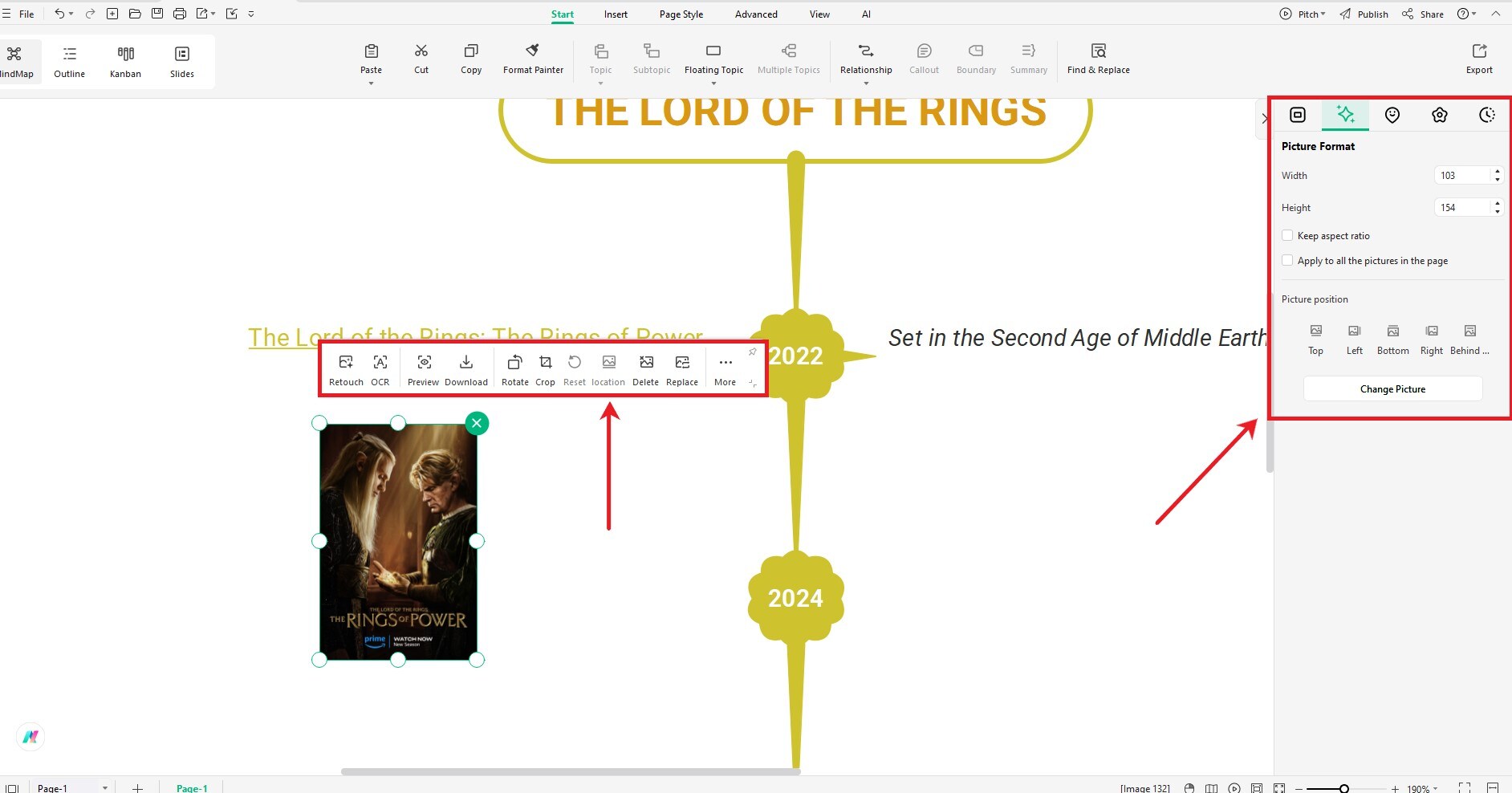Open quick access toolbar customize arrow
Image resolution: width=1512 pixels, height=793 pixels.
click(251, 14)
